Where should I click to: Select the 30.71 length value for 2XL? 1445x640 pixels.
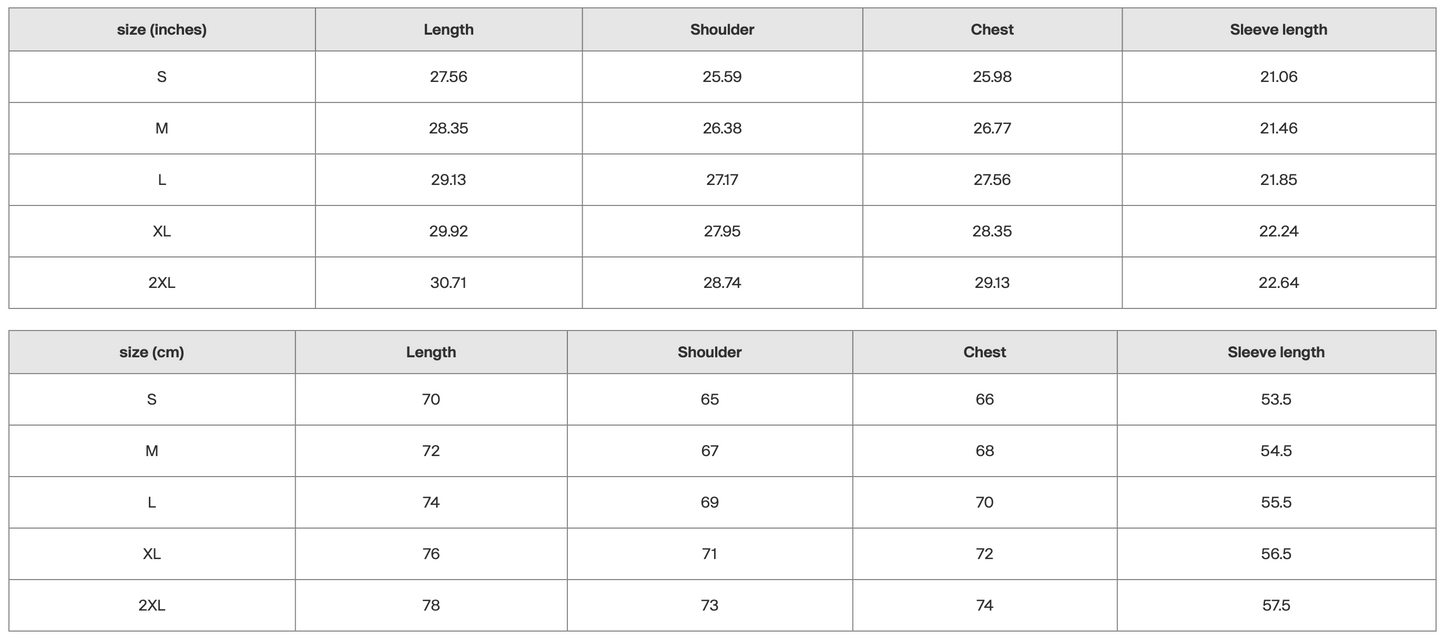(x=448, y=283)
